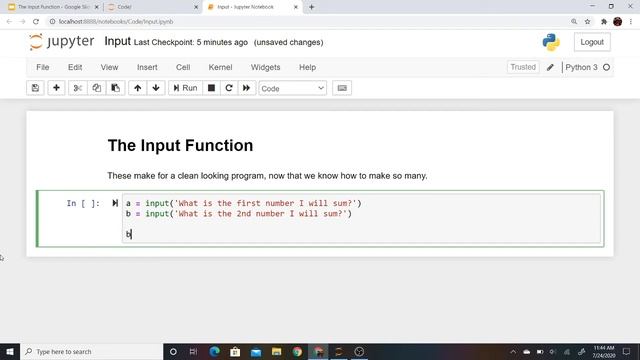The height and width of the screenshot is (360, 640).
Task: Open File Explorer from taskbar
Action: tap(277, 351)
